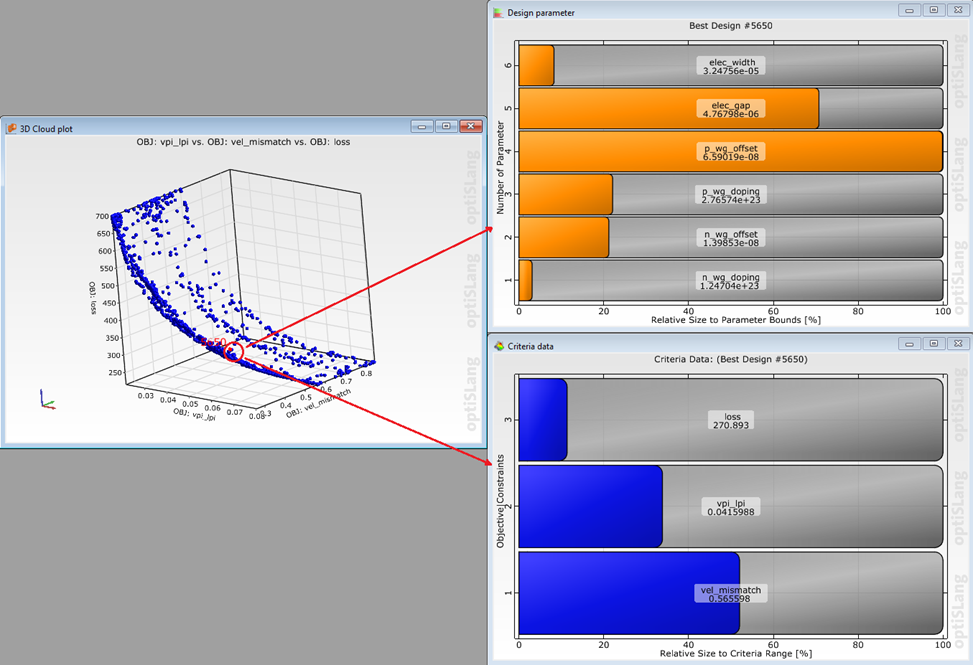The height and width of the screenshot is (665, 973).
Task: Click the orange elec_width bar
Action: pyautogui.click(x=536, y=66)
